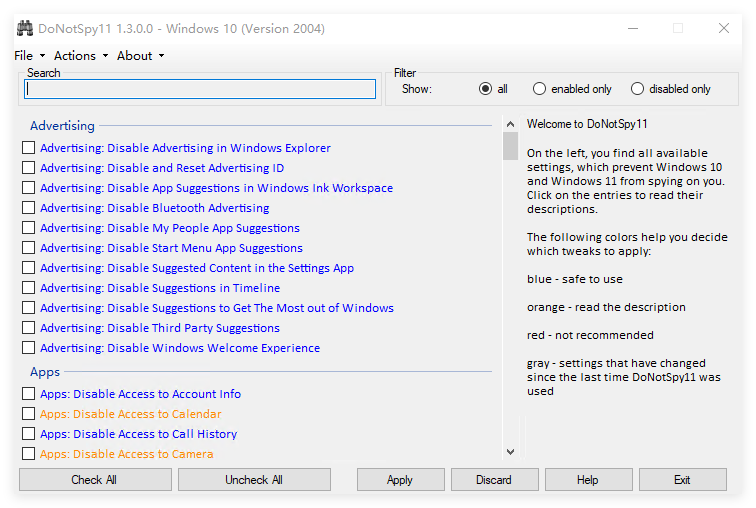Click the settings list scrollbar thumb
Viewport: 756px width, 508px height.
tap(510, 146)
